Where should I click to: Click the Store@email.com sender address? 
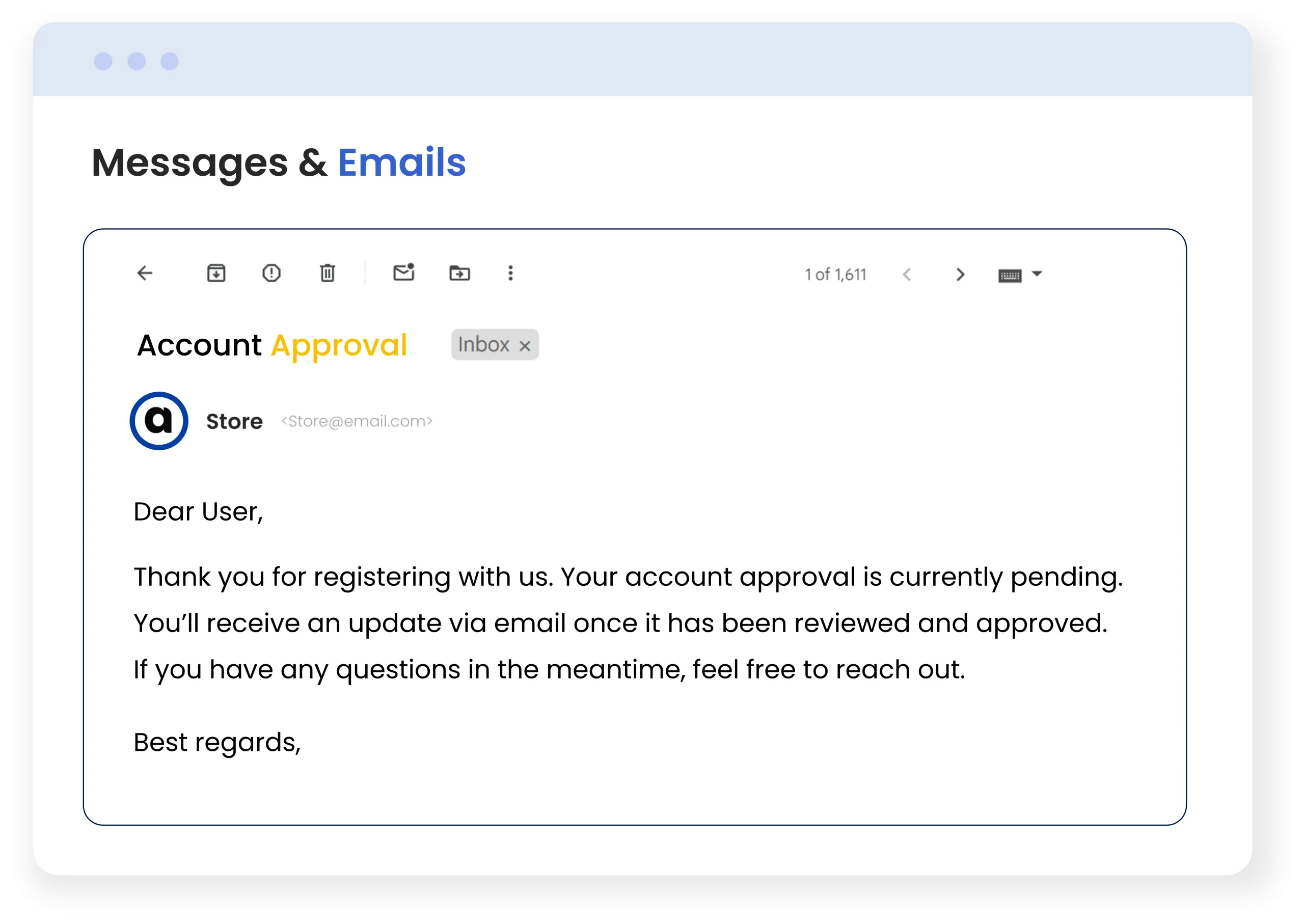[x=357, y=422]
